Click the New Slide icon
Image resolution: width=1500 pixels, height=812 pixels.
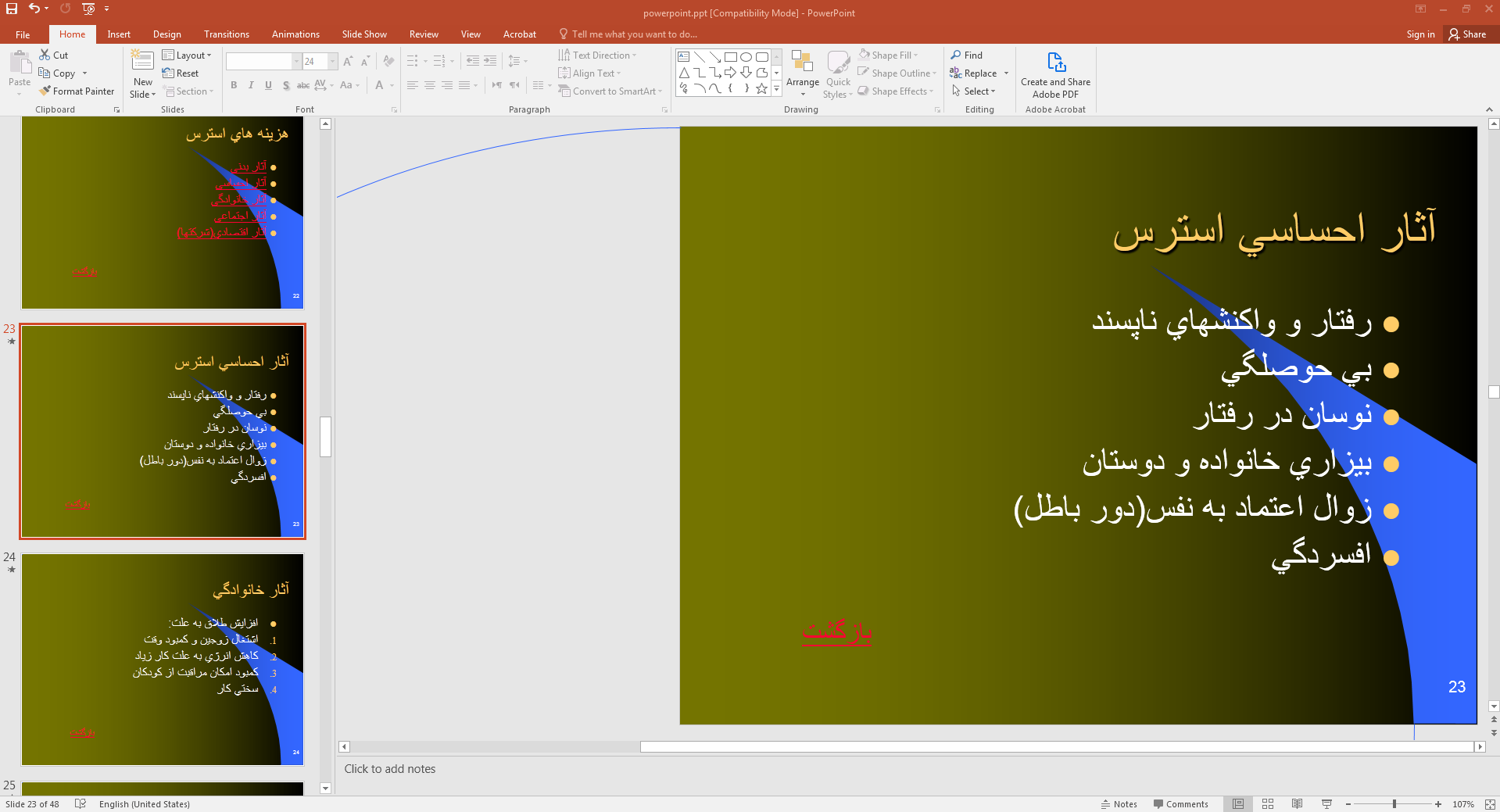[142, 61]
